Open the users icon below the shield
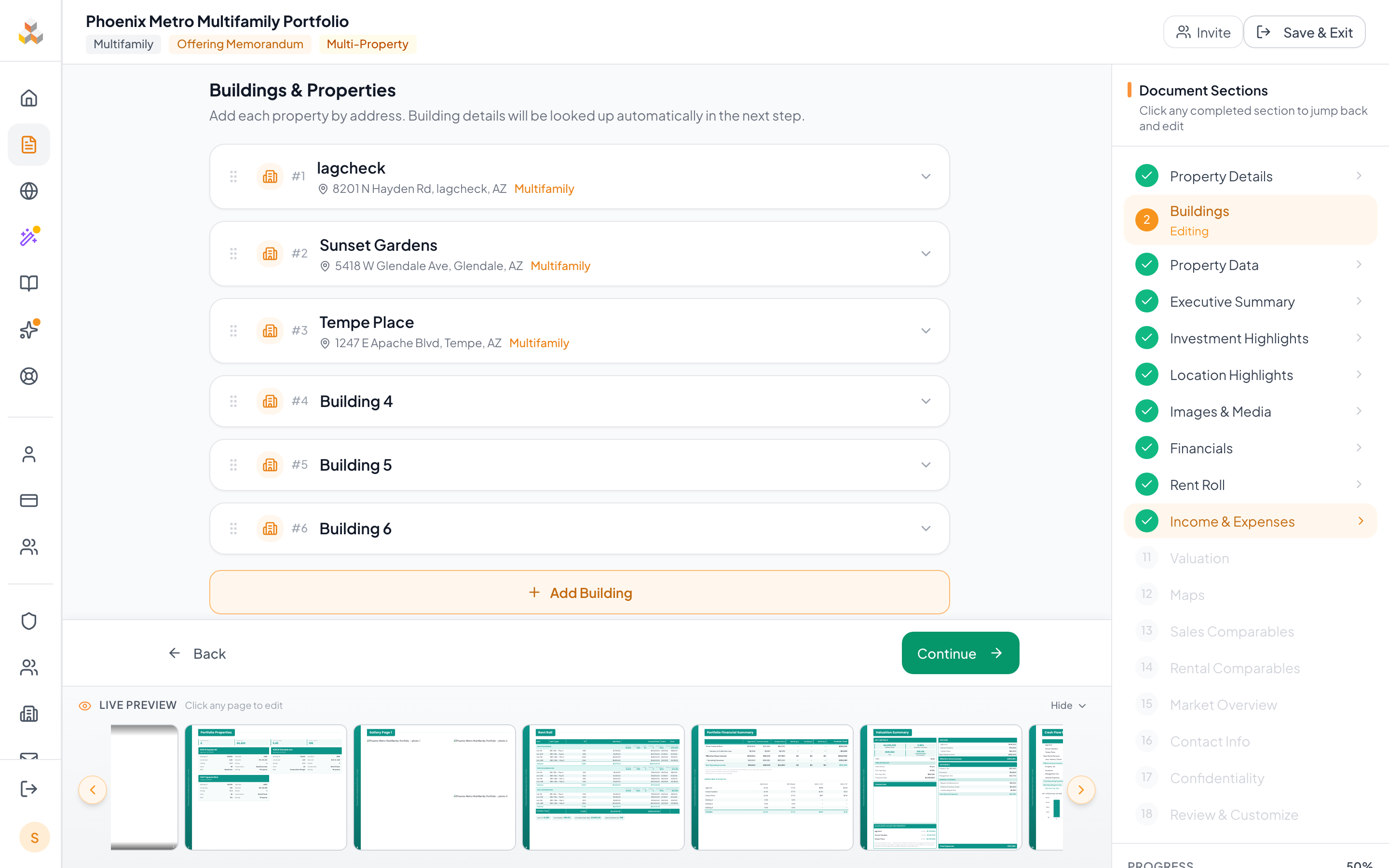Viewport: 1389px width, 868px height. (29, 667)
